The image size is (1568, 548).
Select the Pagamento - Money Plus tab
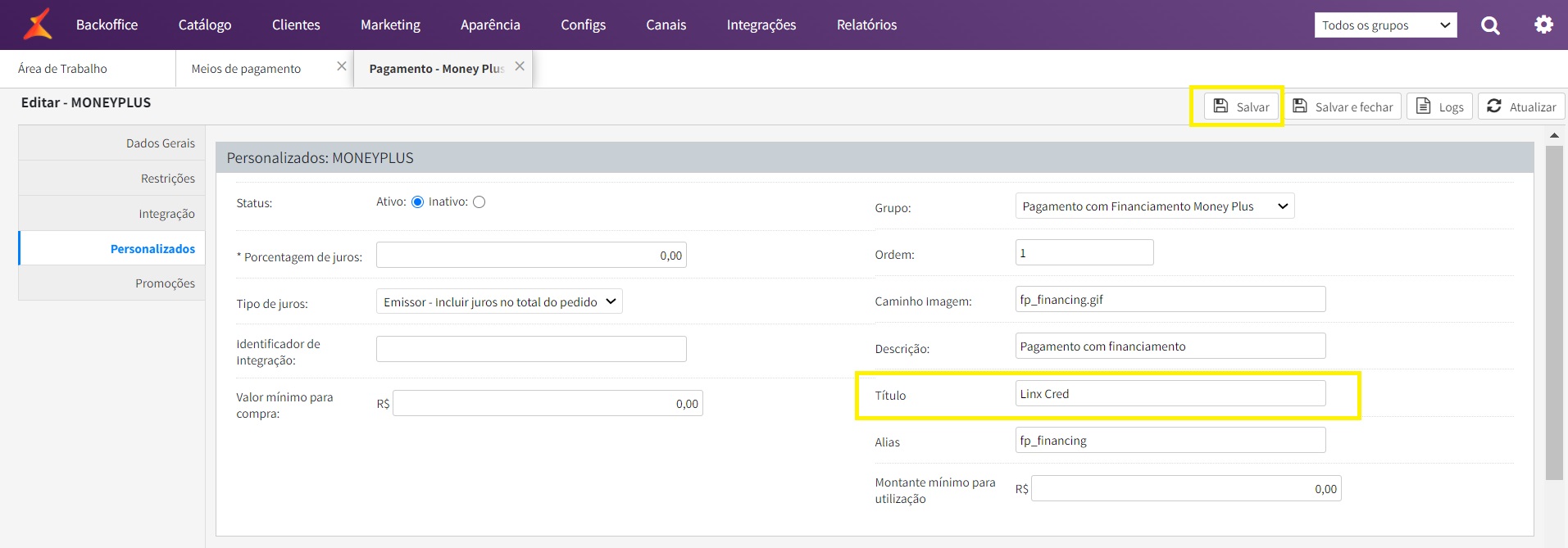pyautogui.click(x=443, y=69)
